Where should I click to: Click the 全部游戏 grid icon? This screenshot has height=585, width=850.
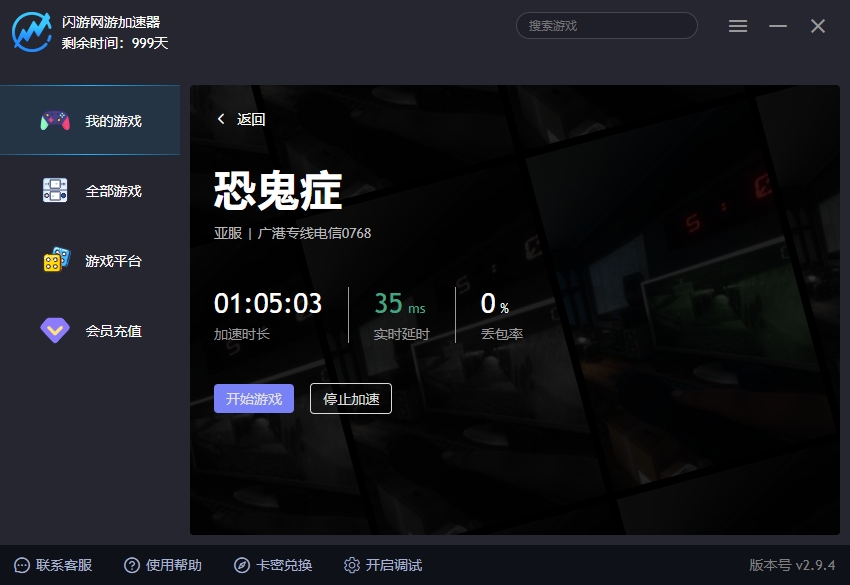55,191
